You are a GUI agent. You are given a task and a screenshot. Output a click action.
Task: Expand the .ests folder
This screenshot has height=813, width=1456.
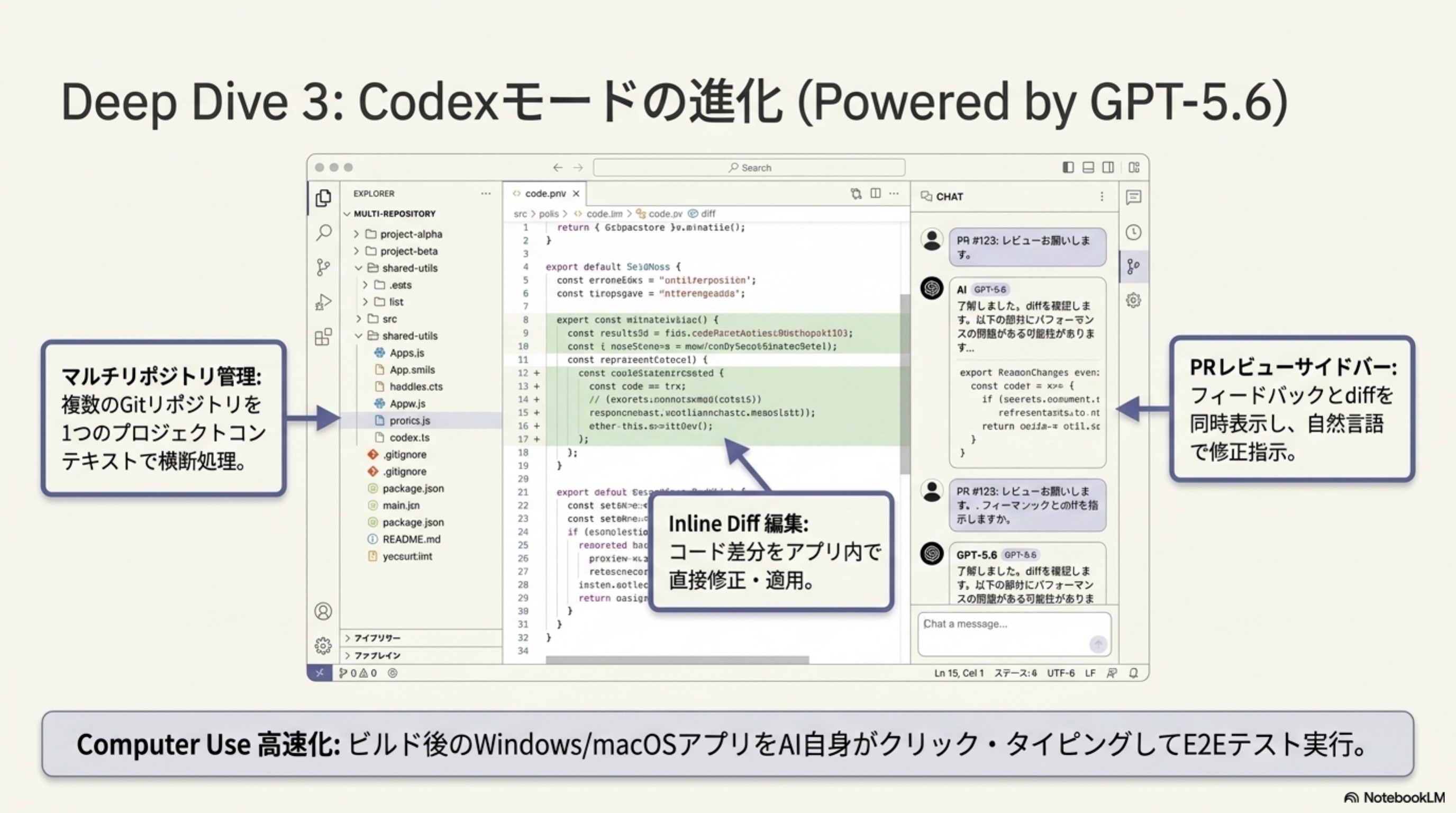coord(388,285)
